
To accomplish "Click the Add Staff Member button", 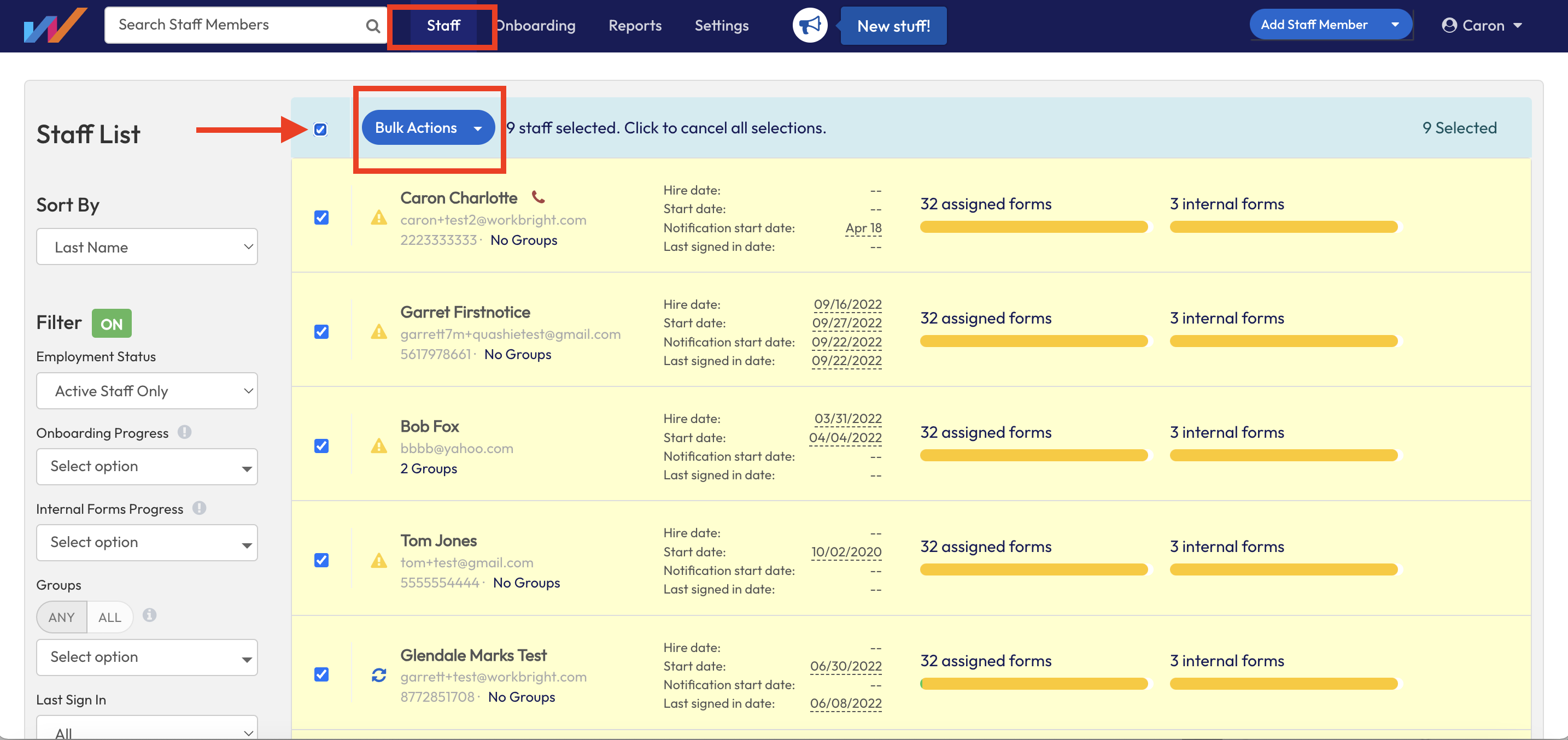I will pos(1314,24).
